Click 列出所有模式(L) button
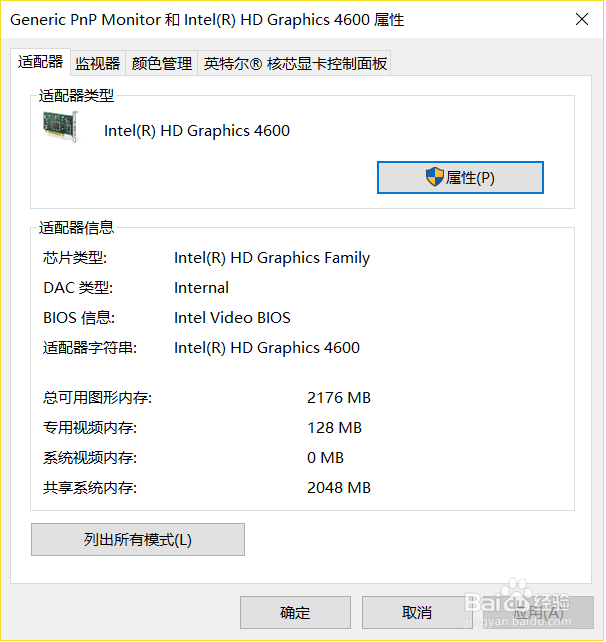The width and height of the screenshot is (606, 642). 138,540
